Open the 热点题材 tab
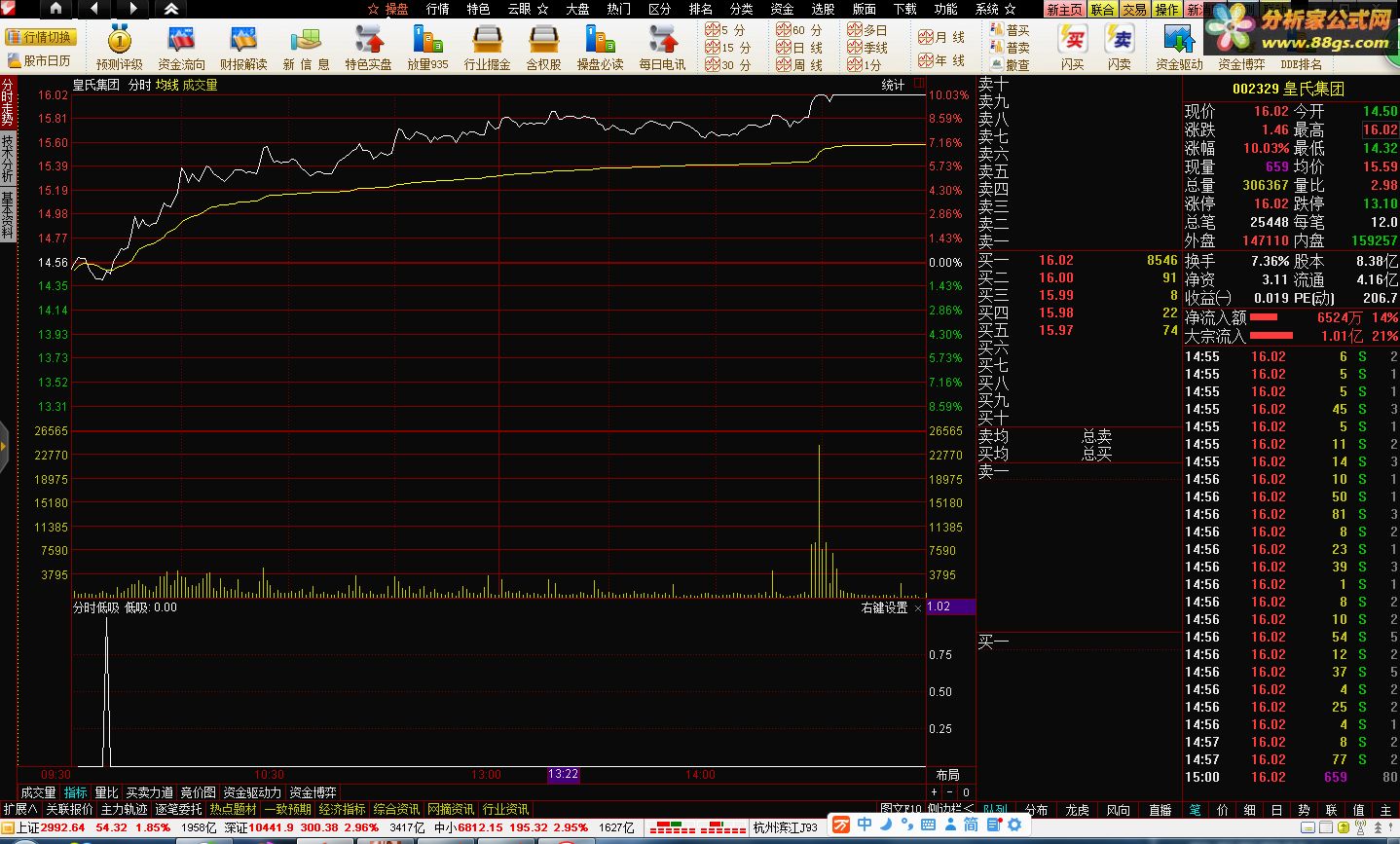Image resolution: width=1400 pixels, height=844 pixels. [x=233, y=809]
